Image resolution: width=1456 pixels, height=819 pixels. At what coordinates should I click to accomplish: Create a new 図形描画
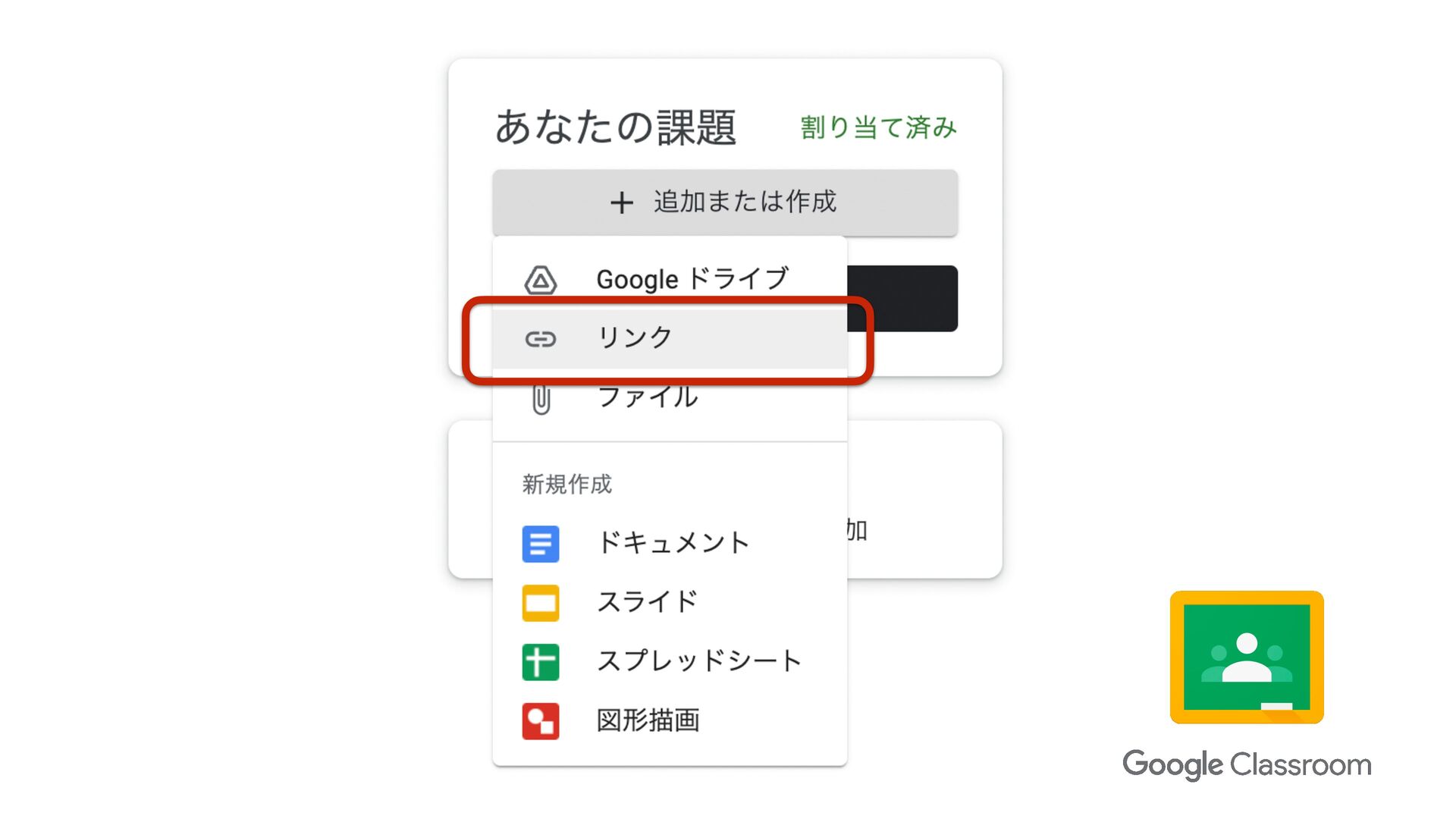click(x=648, y=720)
